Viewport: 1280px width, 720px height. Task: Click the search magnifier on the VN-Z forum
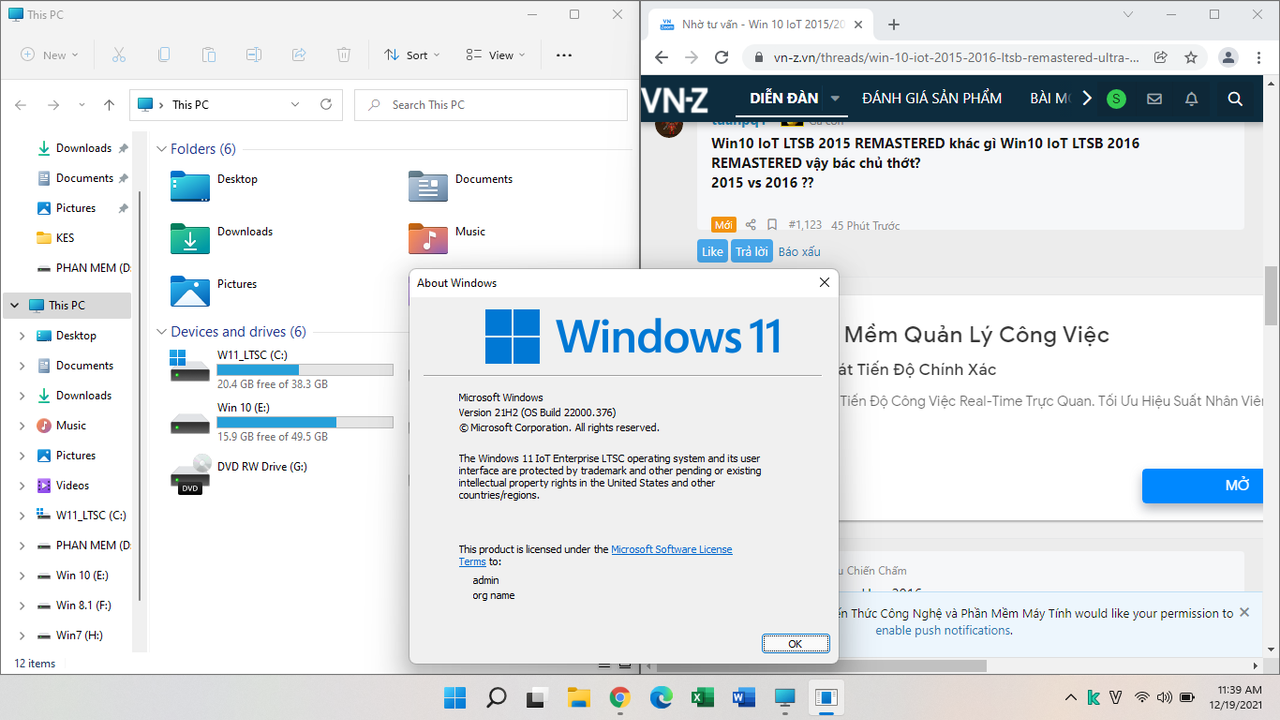1235,98
